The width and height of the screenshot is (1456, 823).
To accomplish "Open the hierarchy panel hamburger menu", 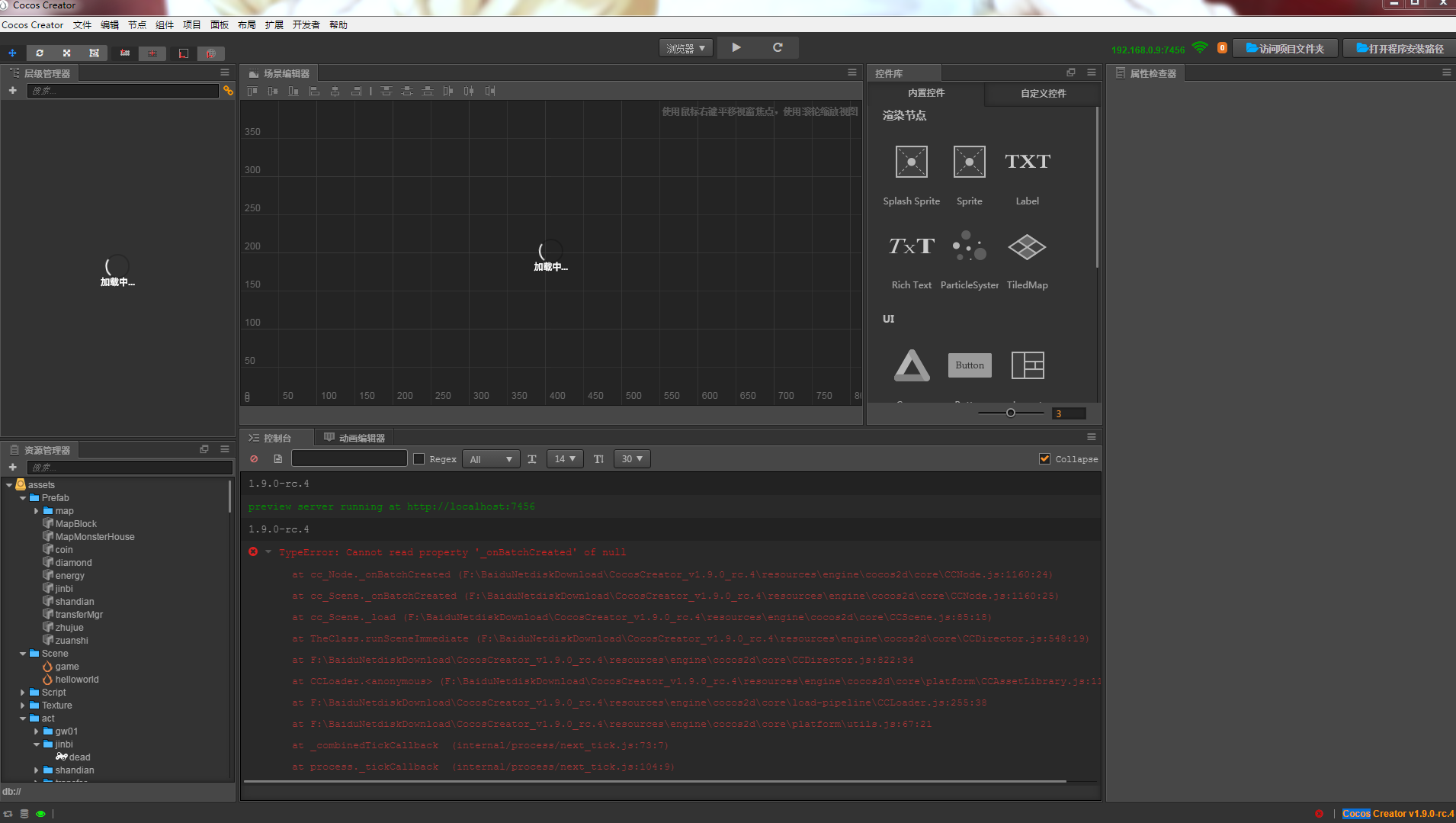I will pyautogui.click(x=225, y=72).
